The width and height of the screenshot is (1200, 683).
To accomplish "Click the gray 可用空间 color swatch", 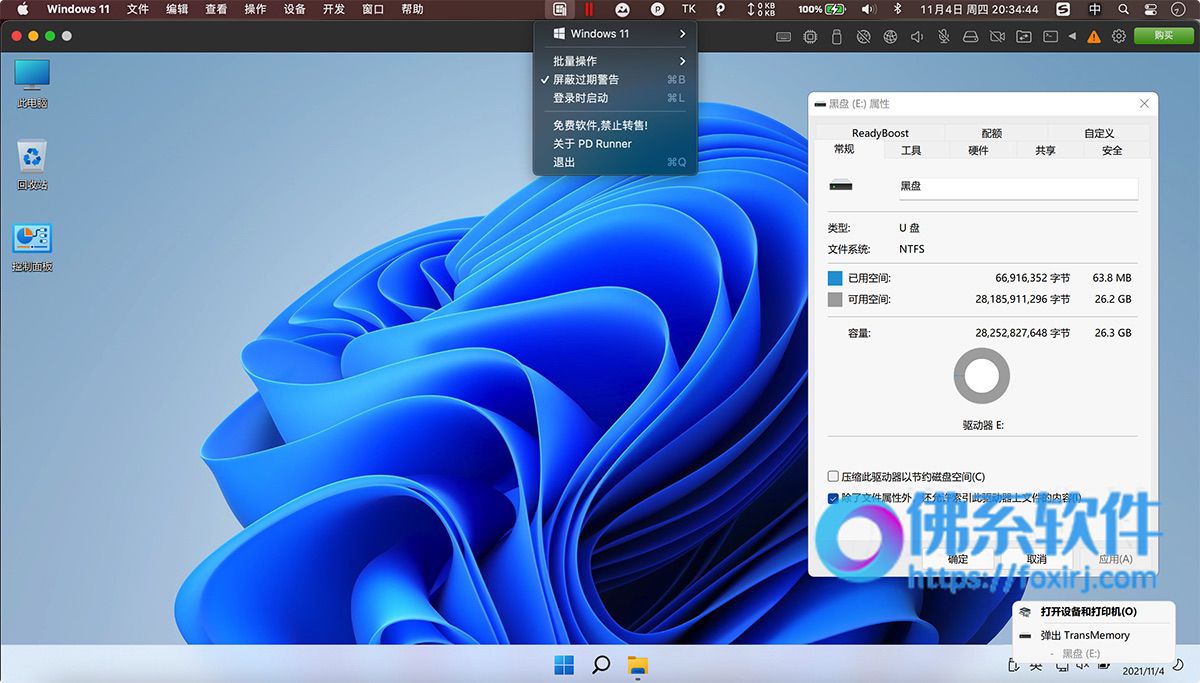I will coord(835,299).
